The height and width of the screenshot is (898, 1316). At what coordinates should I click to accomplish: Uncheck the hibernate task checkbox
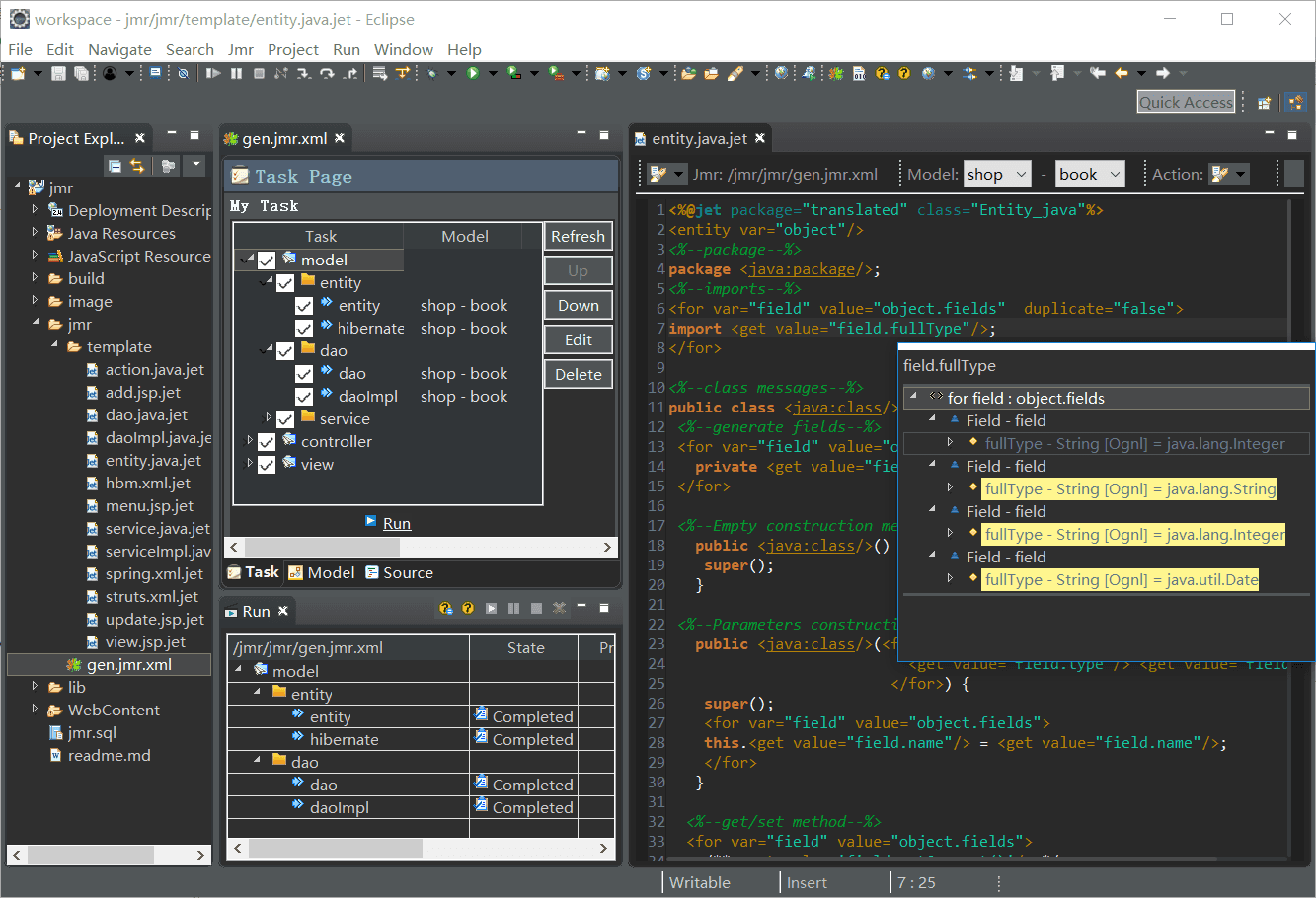pos(304,329)
